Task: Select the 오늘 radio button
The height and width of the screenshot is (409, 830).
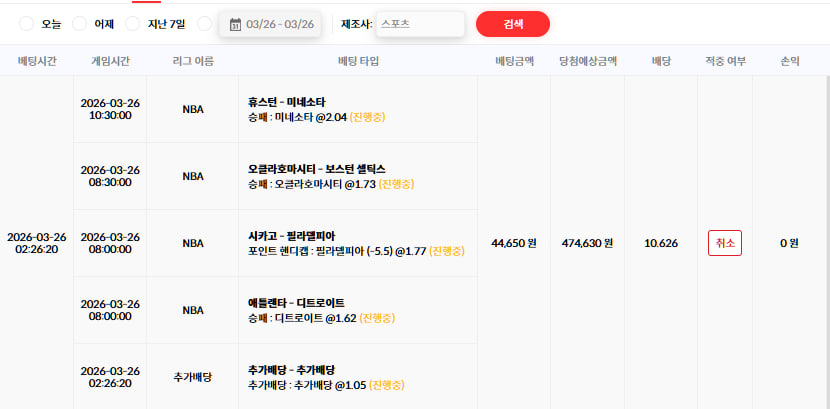Action: (26, 24)
